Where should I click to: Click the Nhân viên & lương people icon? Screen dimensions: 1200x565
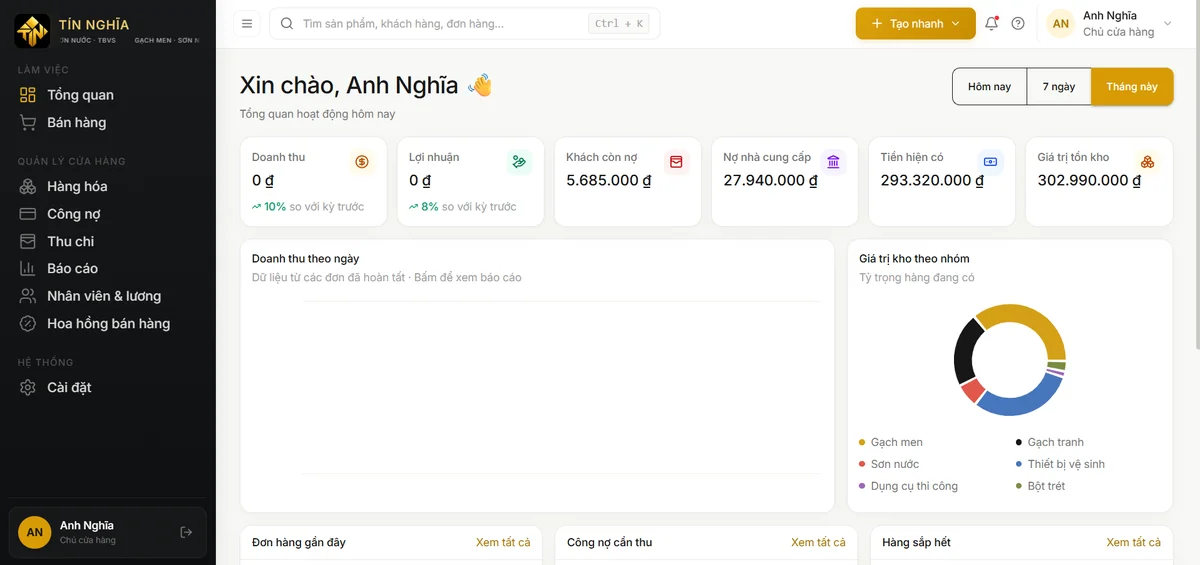(x=28, y=296)
